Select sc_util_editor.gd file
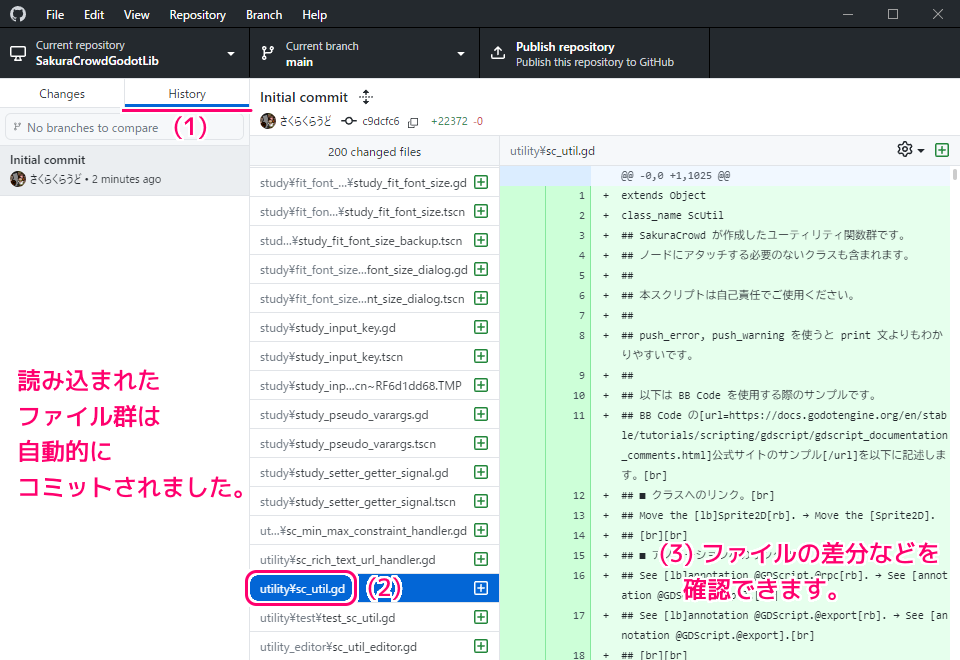This screenshot has height=660, width=960. pyautogui.click(x=374, y=646)
